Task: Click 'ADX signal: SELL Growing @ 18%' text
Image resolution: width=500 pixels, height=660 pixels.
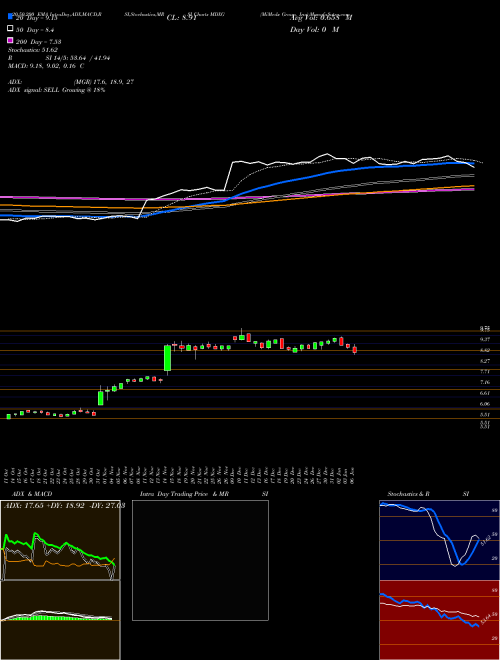Action: click(x=56, y=90)
